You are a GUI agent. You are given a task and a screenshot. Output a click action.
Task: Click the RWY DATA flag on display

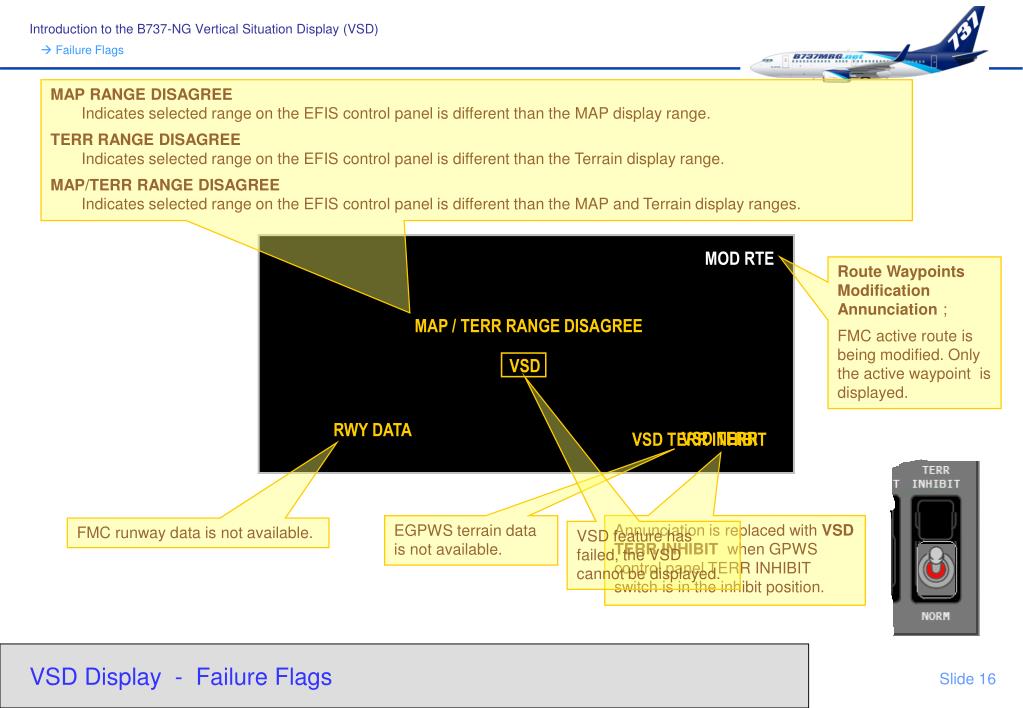[x=373, y=430]
